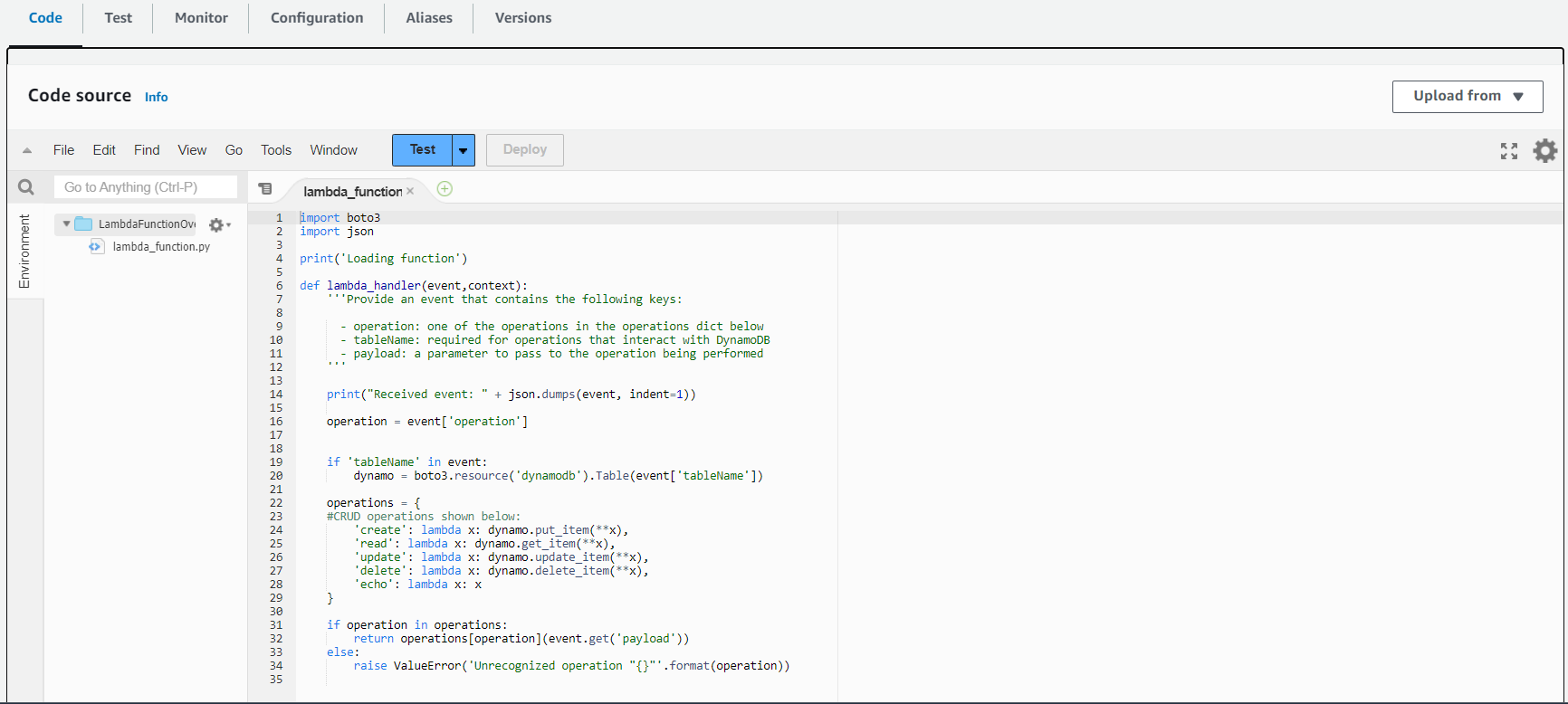
Task: Click the 'import json' code line
Action: (x=337, y=232)
